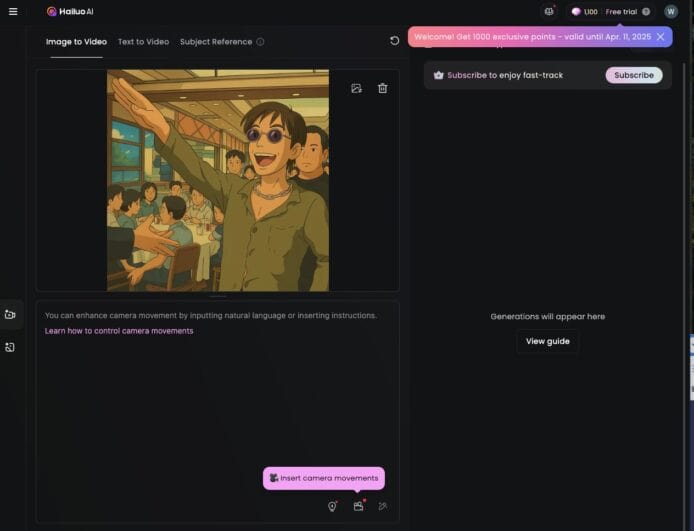The width and height of the screenshot is (694, 531).
Task: Switch to Image to Video tab
Action: click(76, 42)
